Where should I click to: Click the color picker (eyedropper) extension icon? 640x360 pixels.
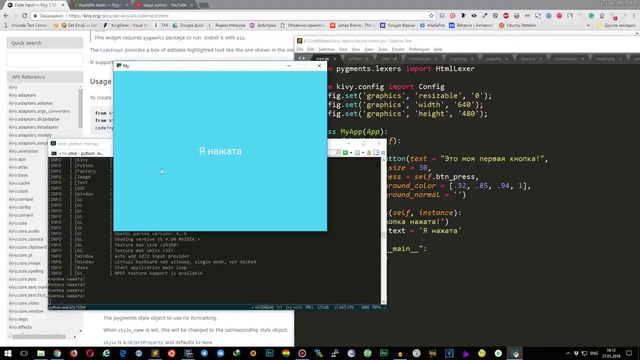pos(484,16)
